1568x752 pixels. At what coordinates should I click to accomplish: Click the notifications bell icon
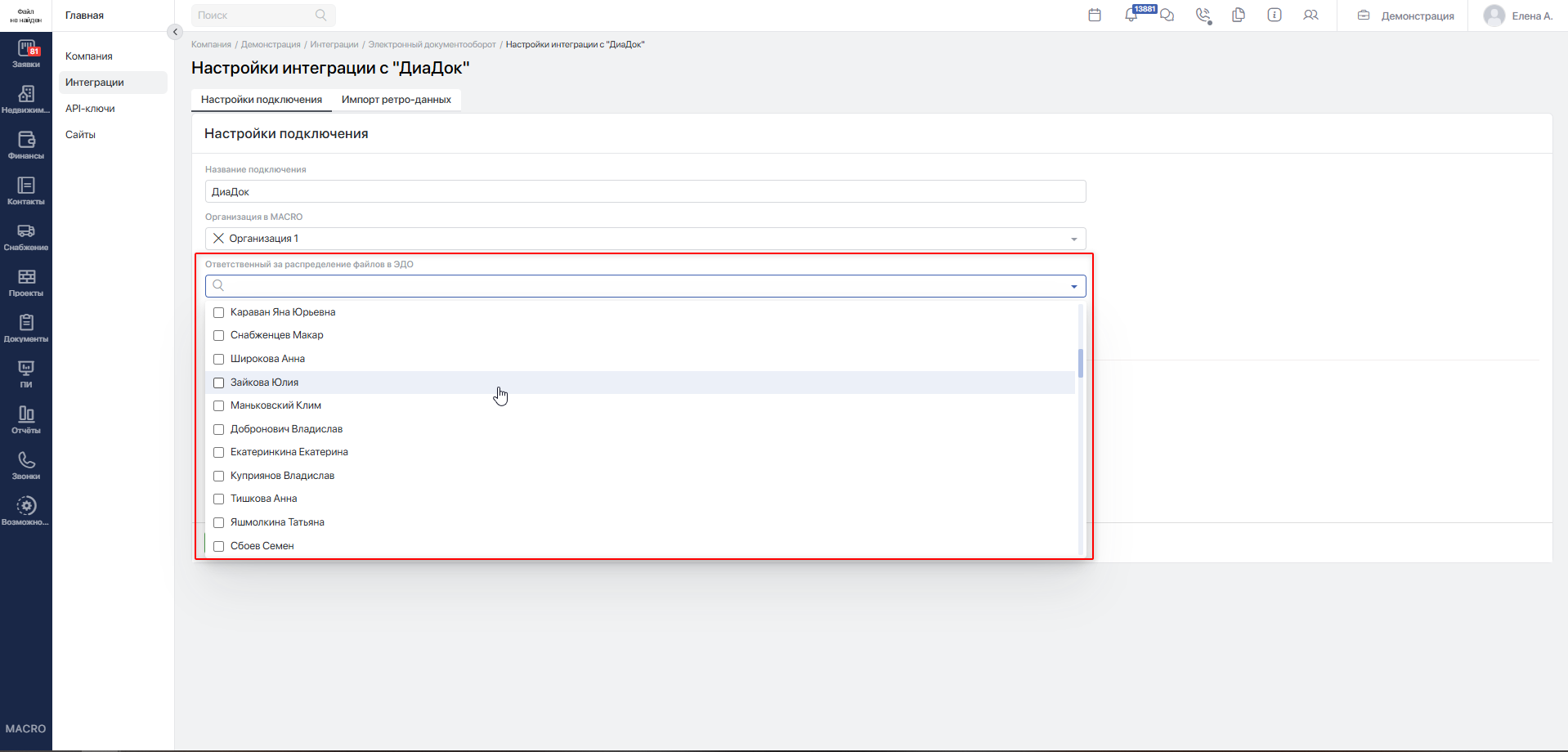pos(1131,15)
